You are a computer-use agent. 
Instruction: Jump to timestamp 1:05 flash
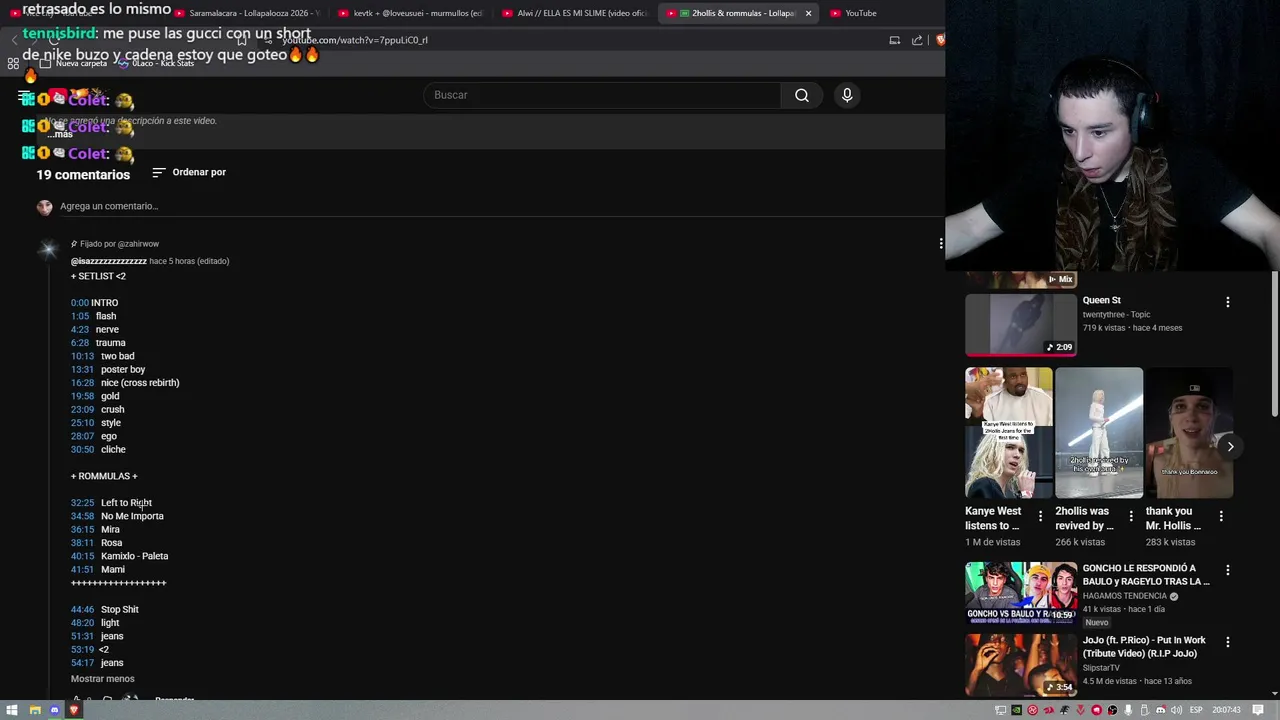(79, 316)
